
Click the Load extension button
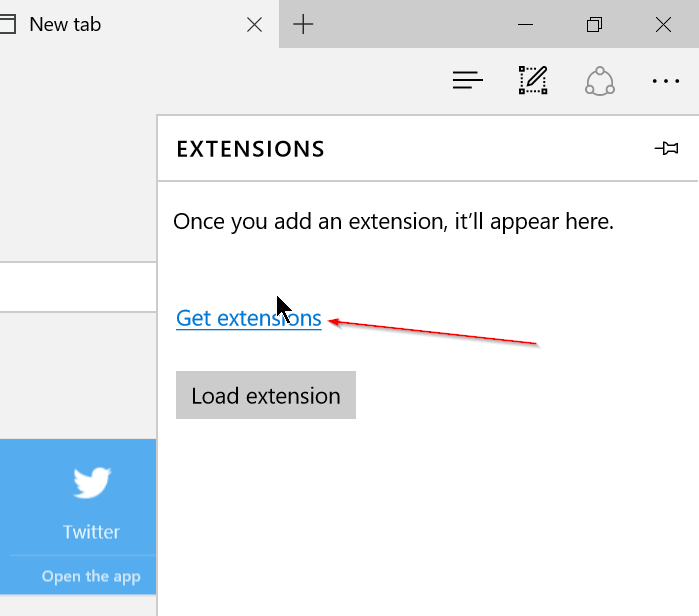click(266, 395)
